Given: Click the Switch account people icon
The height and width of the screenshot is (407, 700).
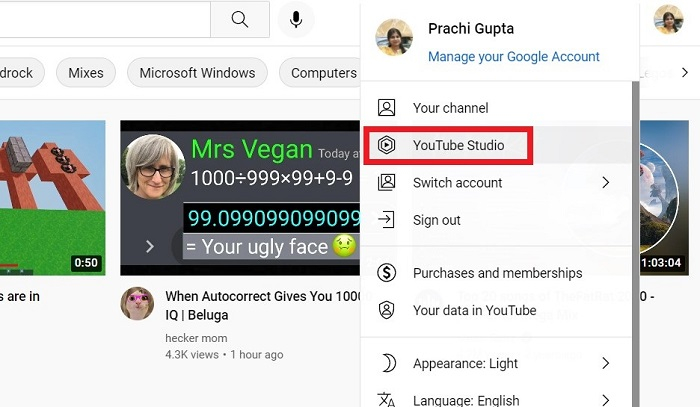Looking at the screenshot, I should point(386,183).
